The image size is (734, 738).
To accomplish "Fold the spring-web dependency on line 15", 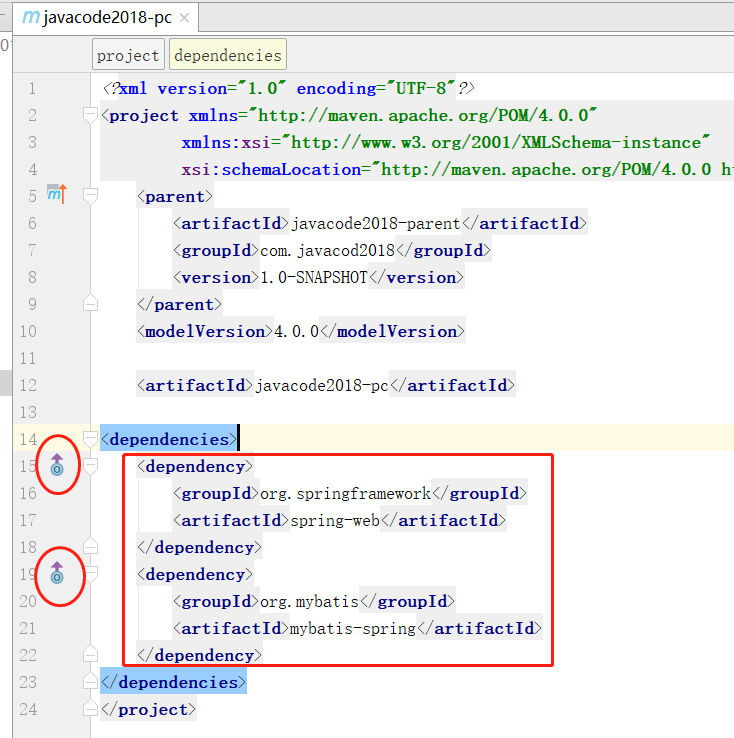I will pyautogui.click(x=91, y=466).
